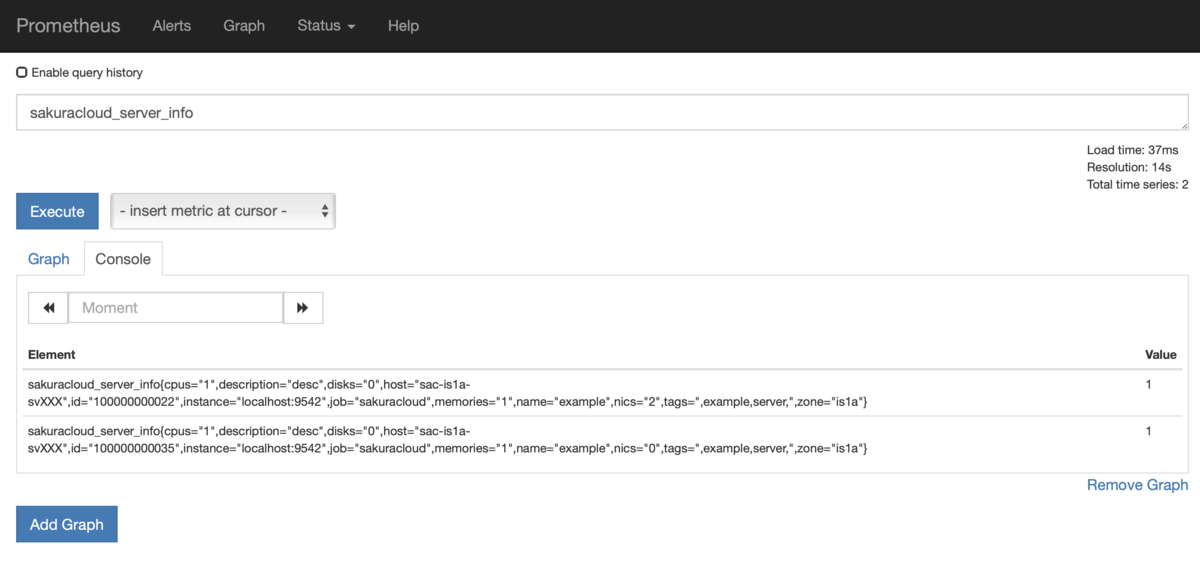The height and width of the screenshot is (570, 1200).
Task: Expand the Status menu in navbar
Action: (x=326, y=26)
